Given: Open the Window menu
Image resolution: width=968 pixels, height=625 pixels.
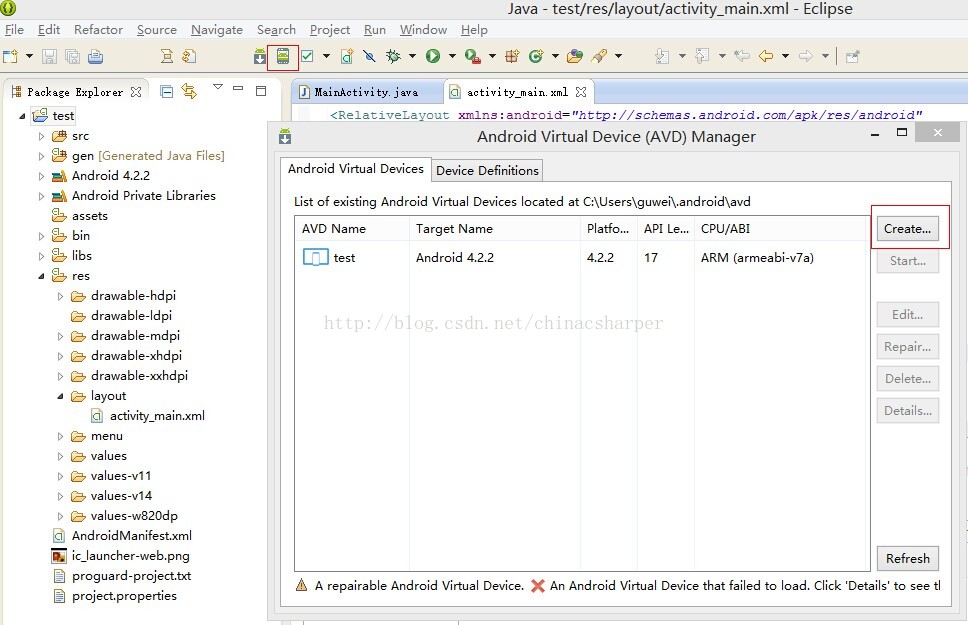Looking at the screenshot, I should click(423, 30).
